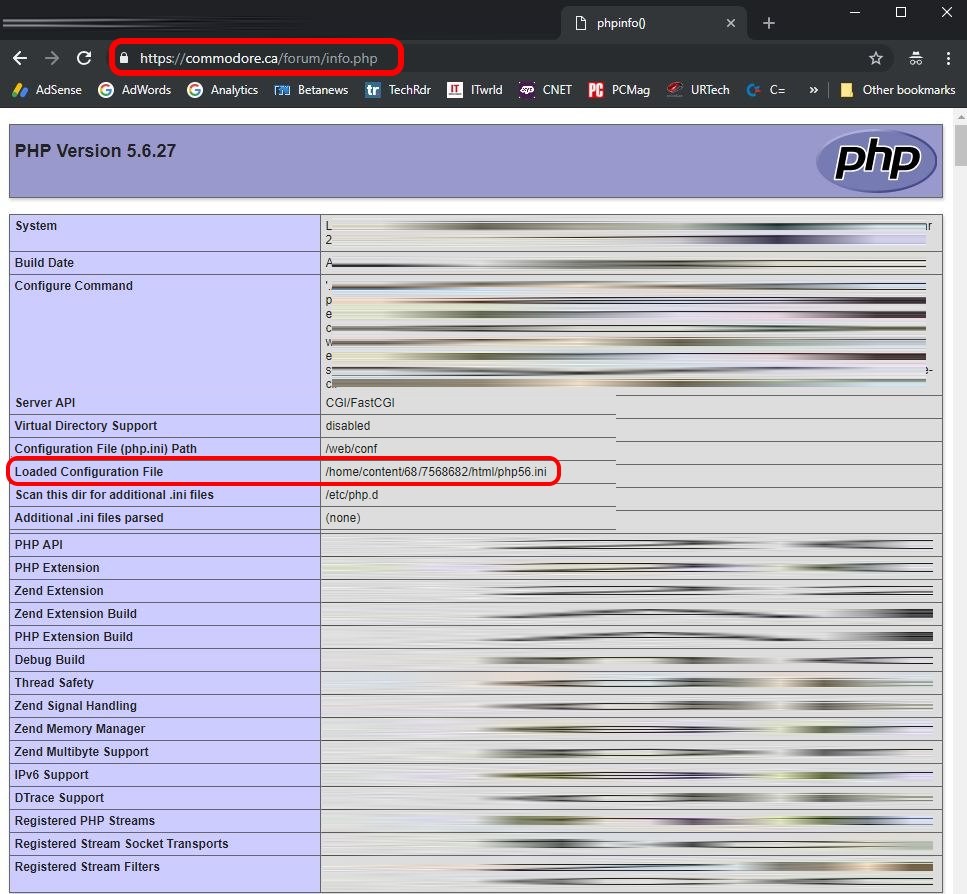This screenshot has width=967, height=894.
Task: Close the phpinfo() tab
Action: pos(731,23)
